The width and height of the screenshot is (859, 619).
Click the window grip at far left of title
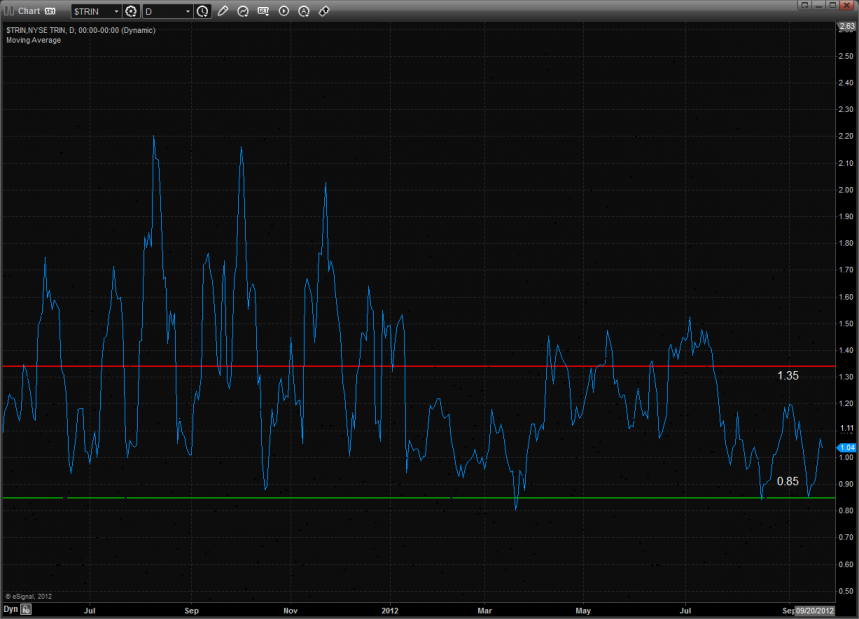[7, 11]
